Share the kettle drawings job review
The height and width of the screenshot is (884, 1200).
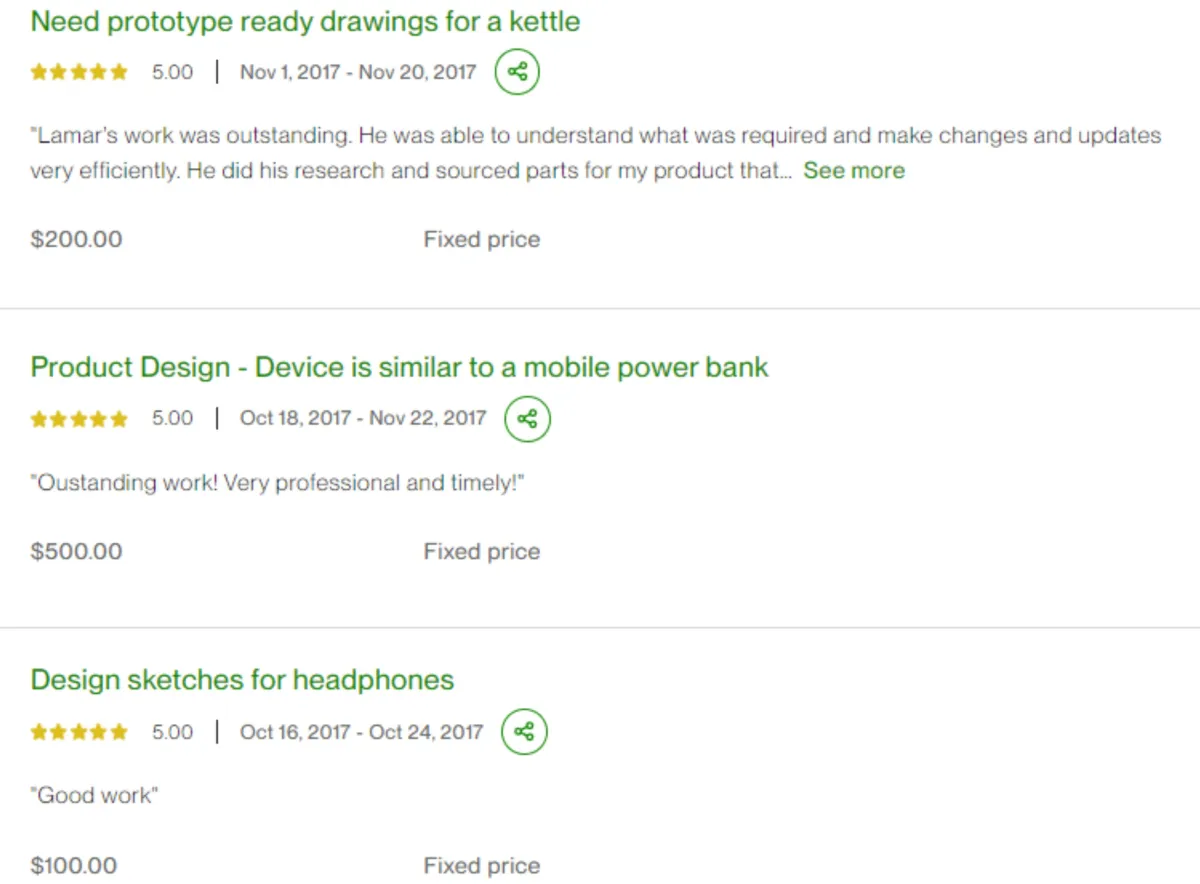coord(517,72)
